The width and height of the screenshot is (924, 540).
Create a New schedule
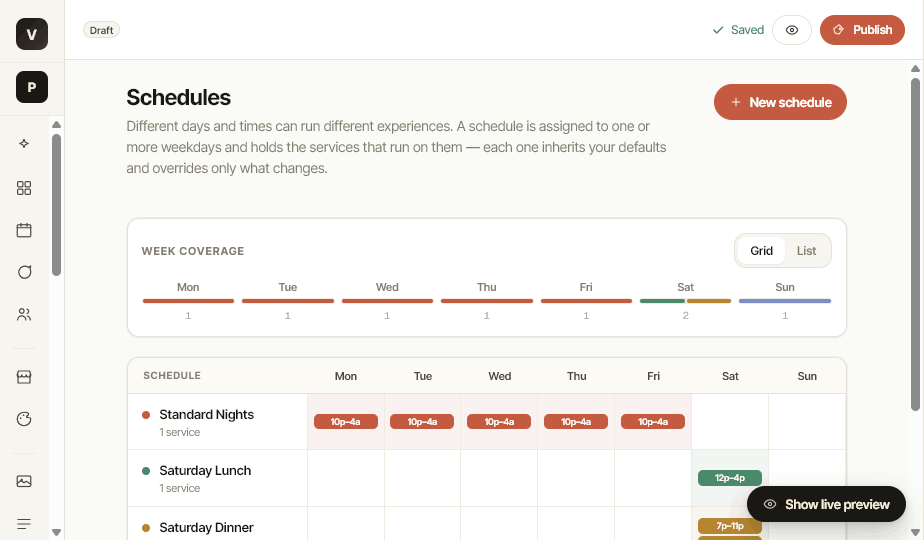(780, 102)
